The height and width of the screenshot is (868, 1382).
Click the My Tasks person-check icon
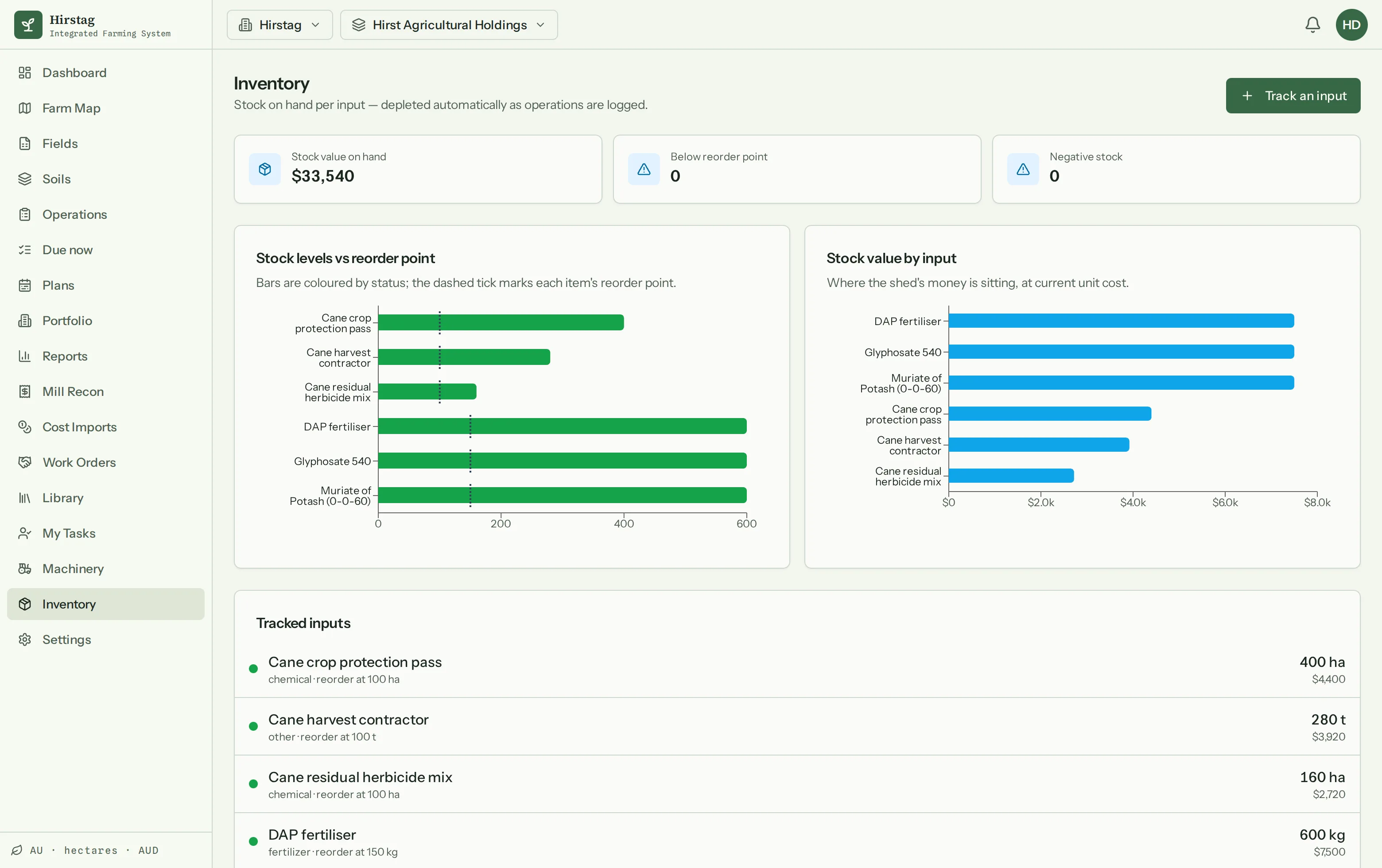click(25, 534)
